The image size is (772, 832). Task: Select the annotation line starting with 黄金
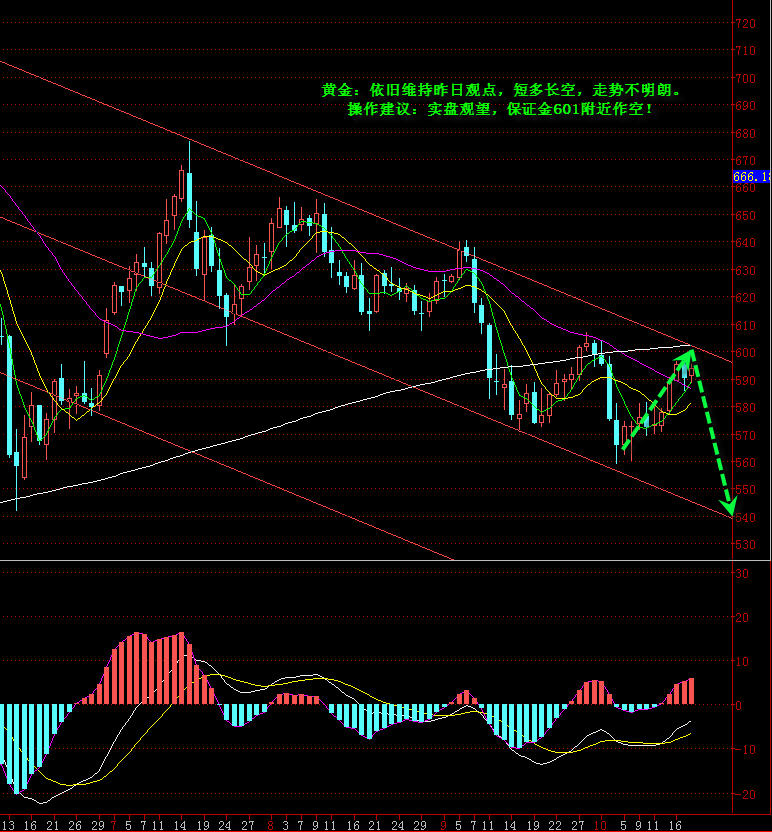[x=501, y=90]
